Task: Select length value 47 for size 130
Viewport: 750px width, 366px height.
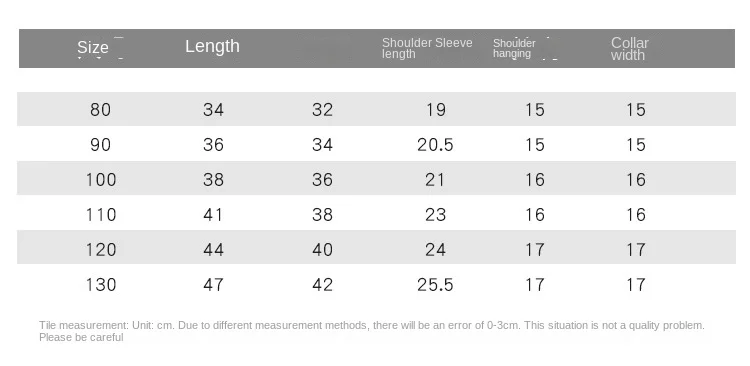Action: (213, 285)
